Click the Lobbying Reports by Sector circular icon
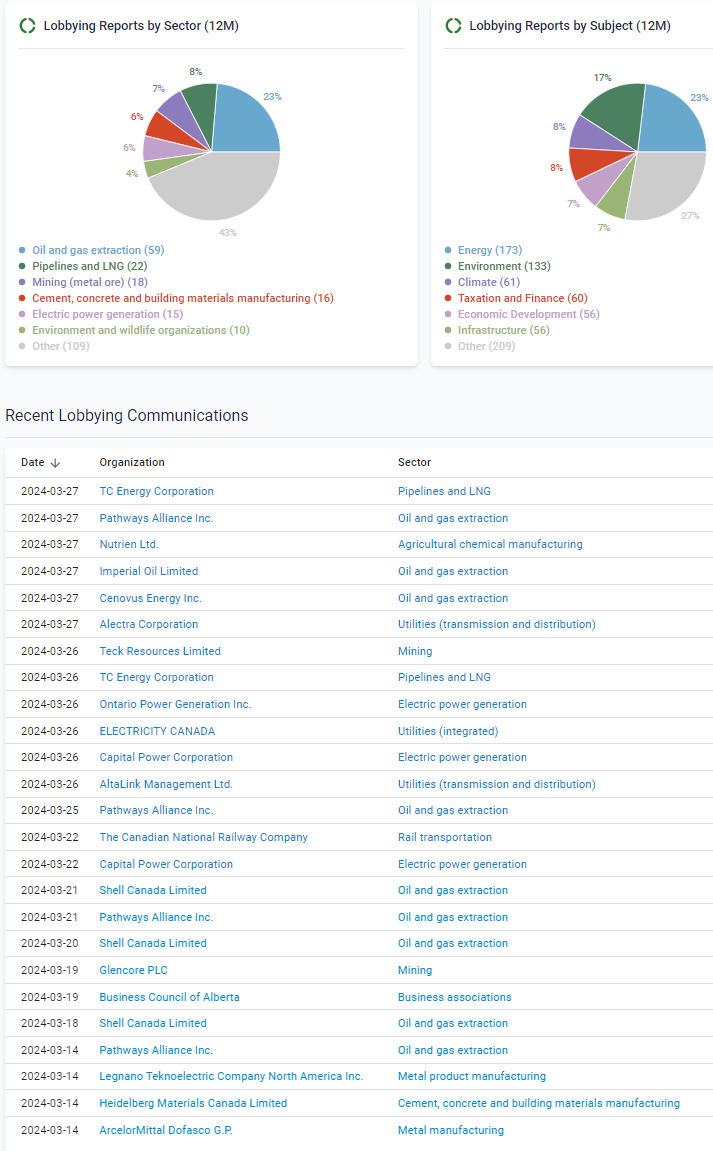The width and height of the screenshot is (713, 1151). [x=27, y=26]
